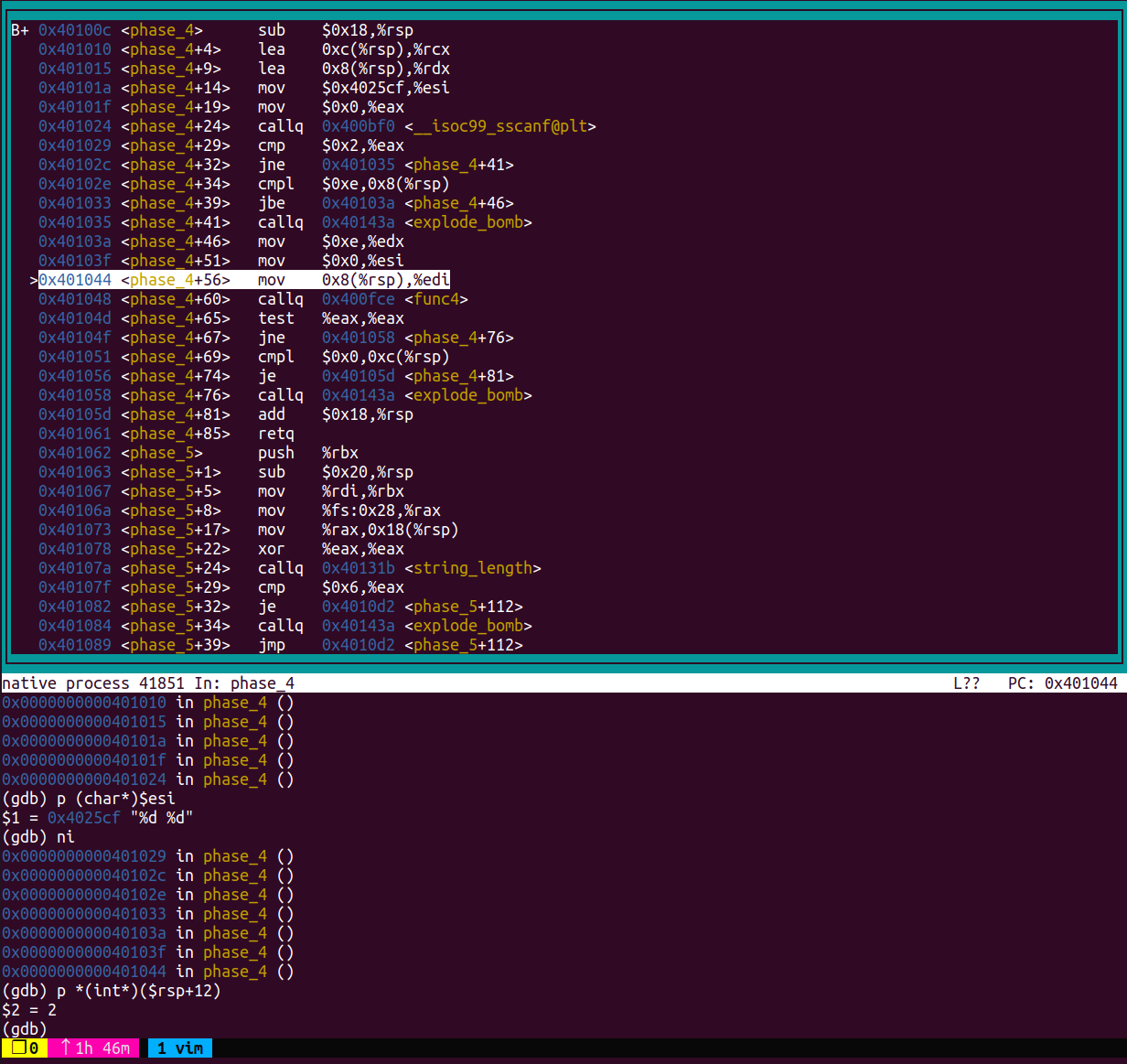
Task: Click the 'mov %fs:0x28,%rax' instruction
Action: pyautogui.click(x=349, y=511)
